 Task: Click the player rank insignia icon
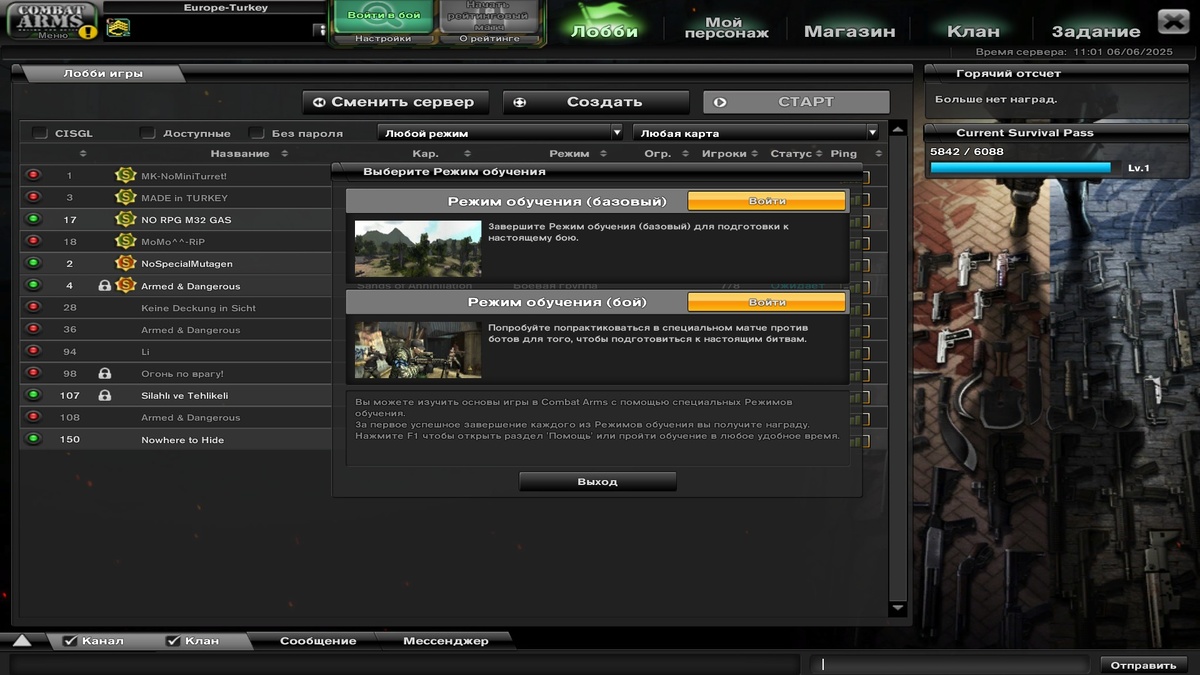119,29
